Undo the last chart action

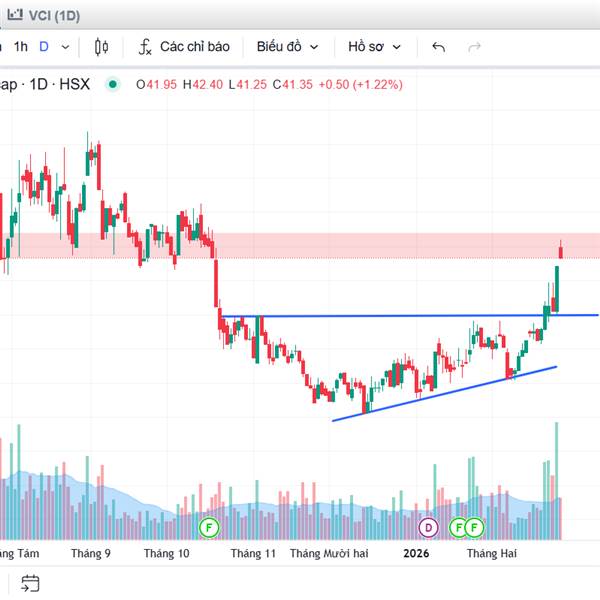click(x=439, y=47)
